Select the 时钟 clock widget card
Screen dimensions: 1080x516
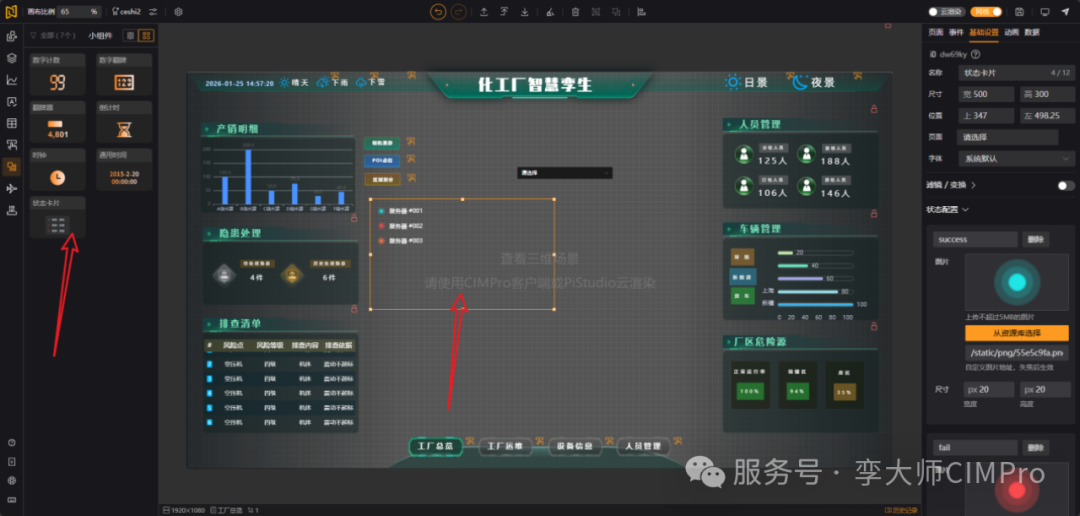(58, 169)
